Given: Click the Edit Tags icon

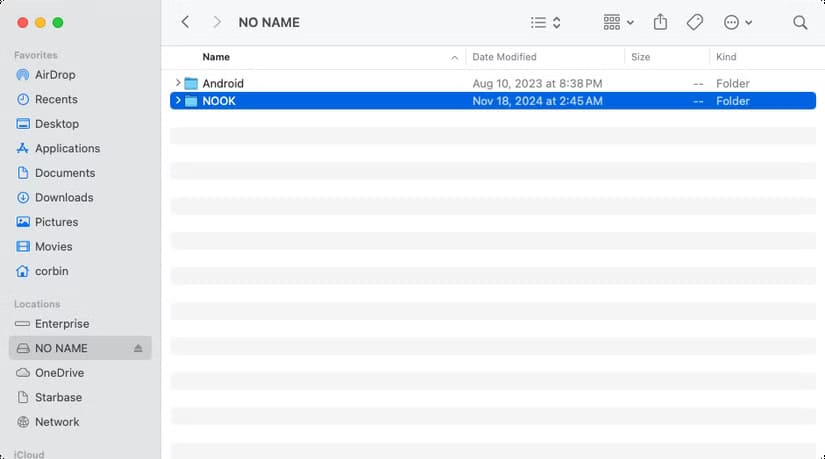Looking at the screenshot, I should [695, 22].
